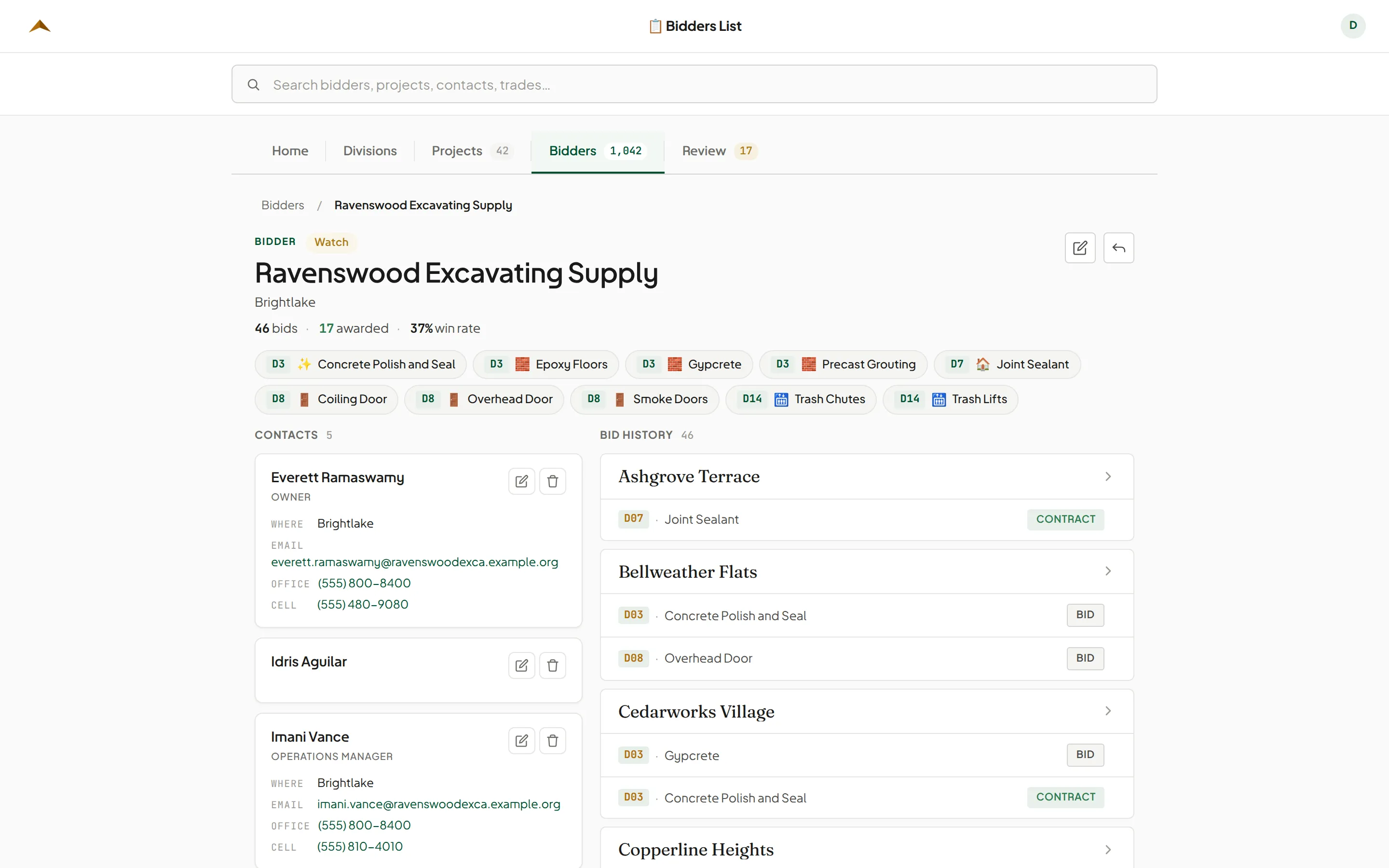Click the Concrete Polish and Seal trade chip

click(360, 365)
